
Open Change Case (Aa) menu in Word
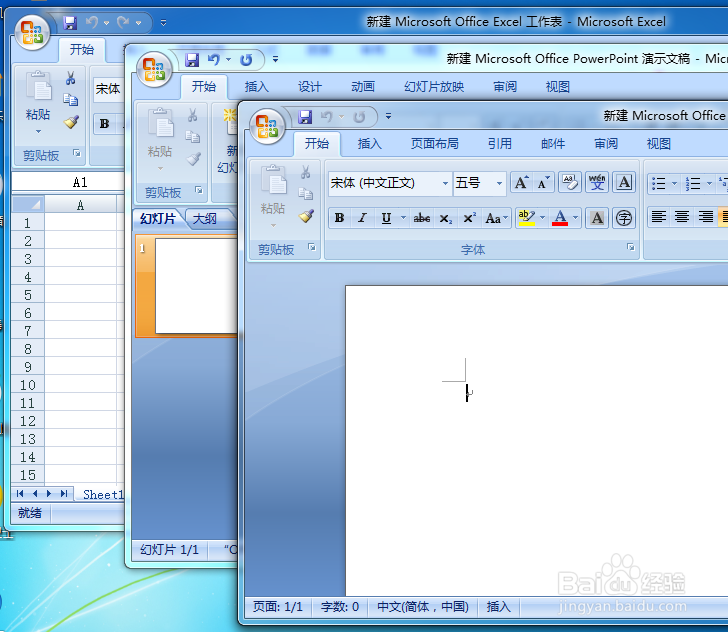tap(496, 218)
